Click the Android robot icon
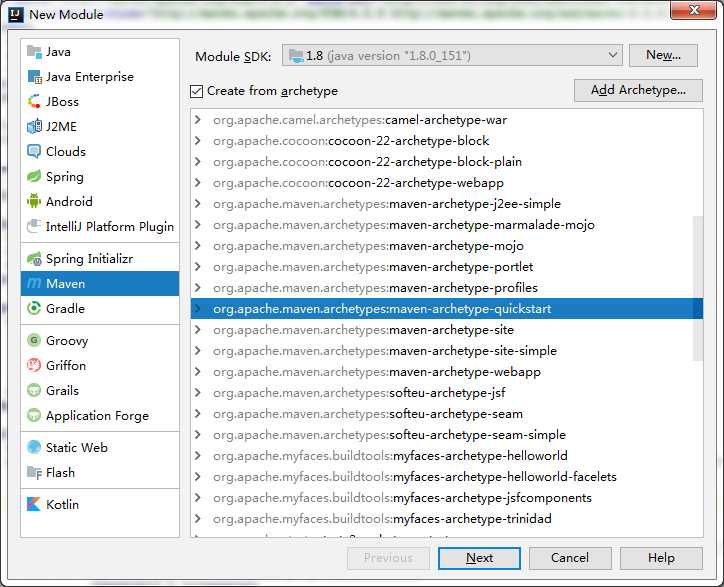 tap(34, 201)
